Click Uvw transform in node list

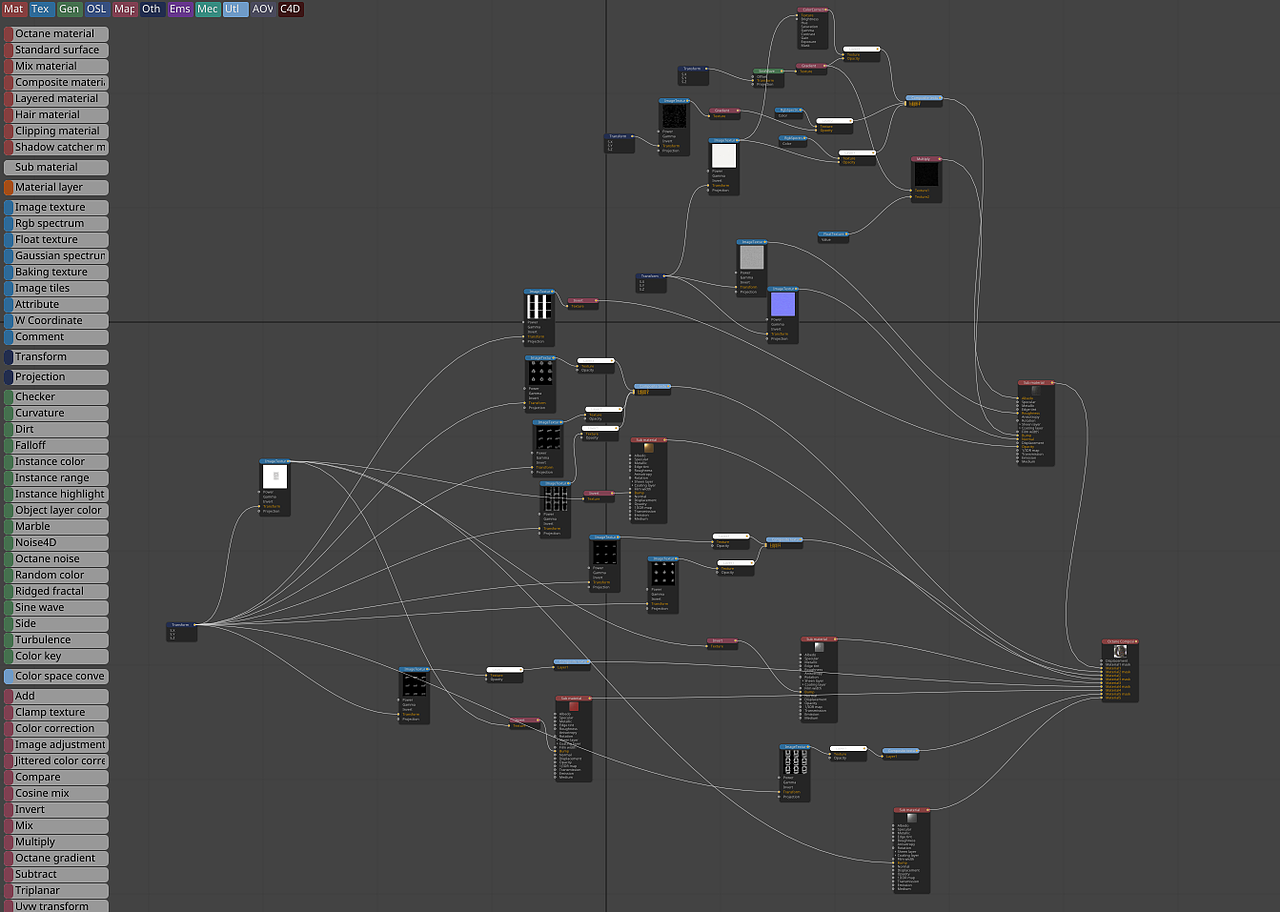pos(56,906)
